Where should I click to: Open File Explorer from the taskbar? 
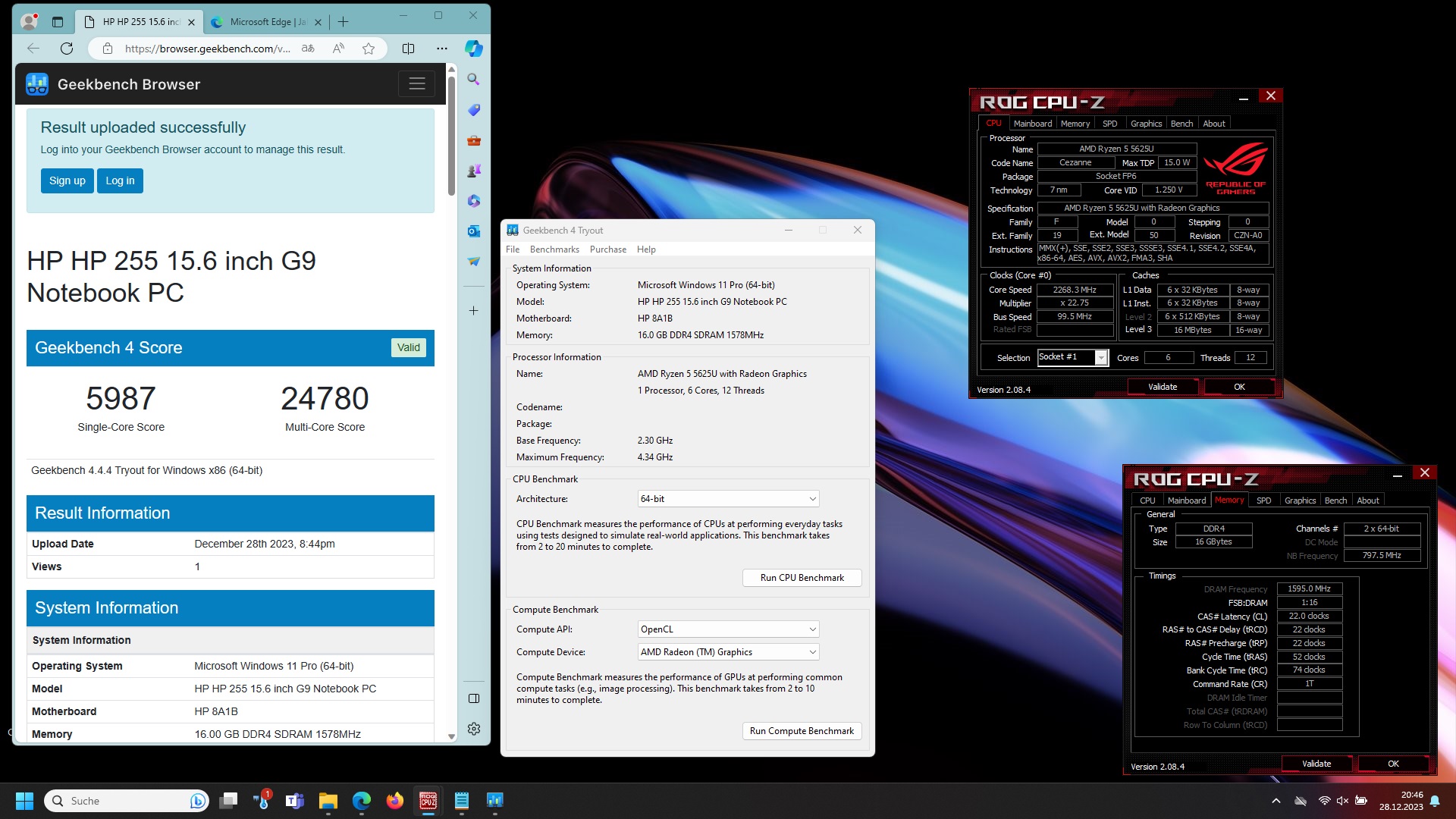(x=328, y=801)
